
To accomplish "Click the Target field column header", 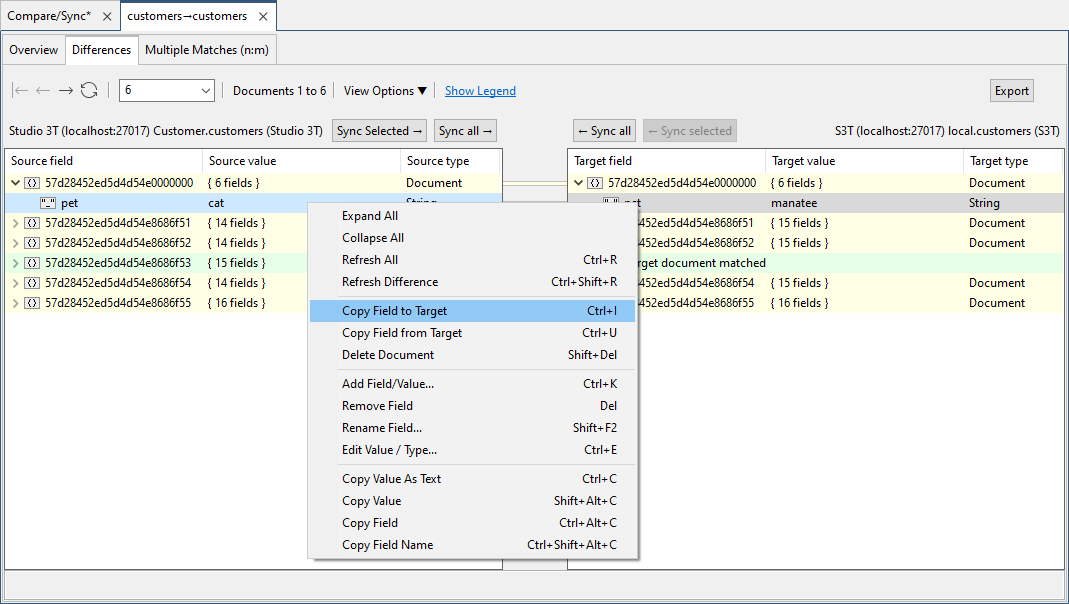I will coord(667,161).
